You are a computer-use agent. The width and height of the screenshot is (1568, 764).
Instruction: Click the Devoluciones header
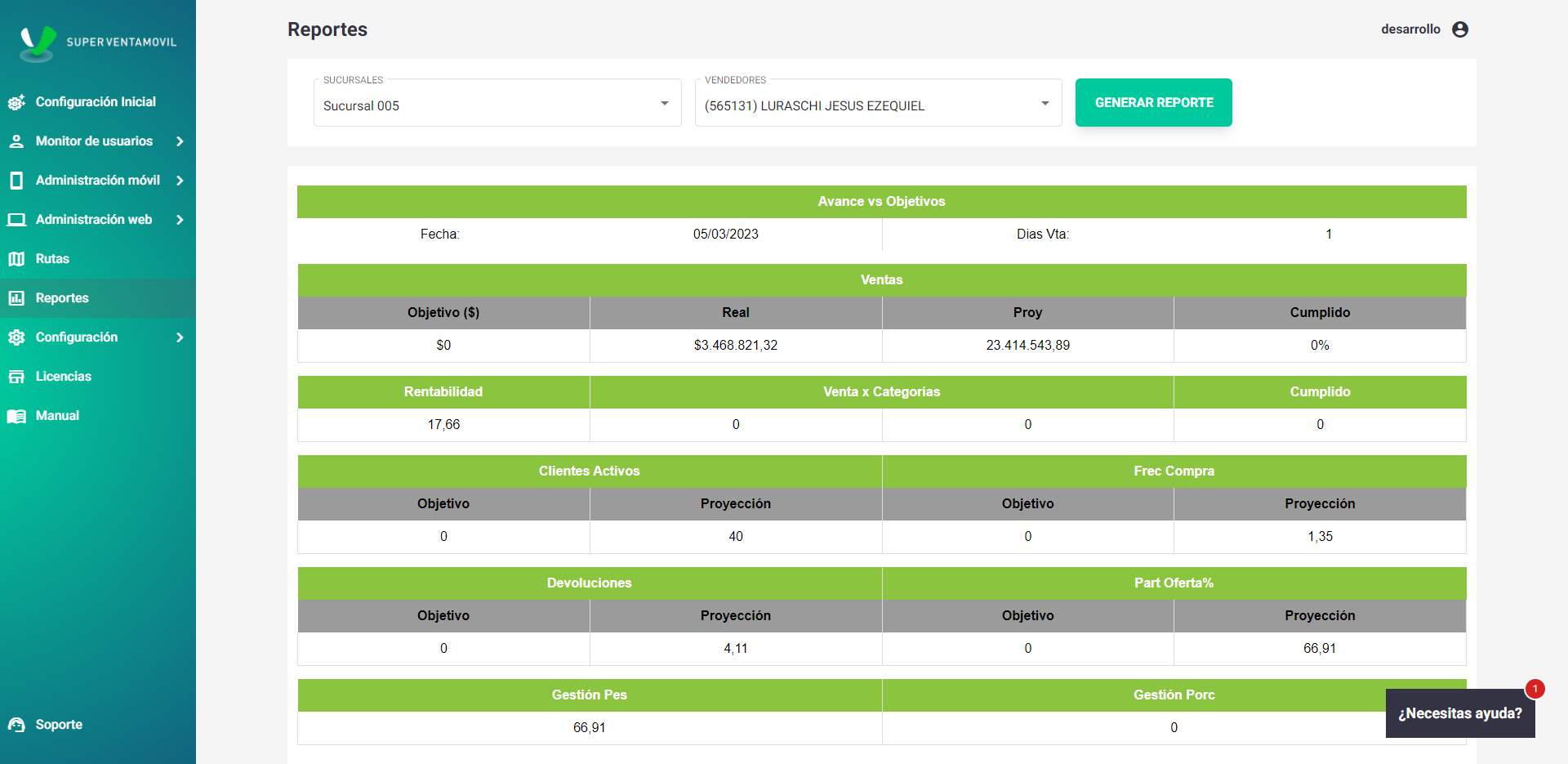[x=590, y=583]
